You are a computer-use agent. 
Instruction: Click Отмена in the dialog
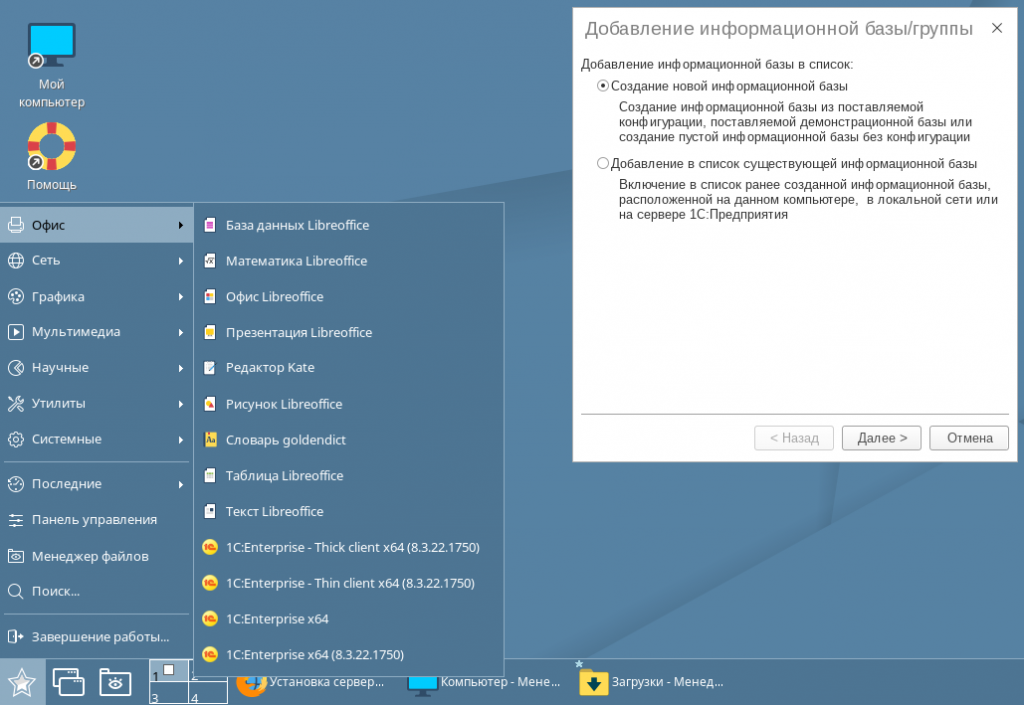[969, 438]
